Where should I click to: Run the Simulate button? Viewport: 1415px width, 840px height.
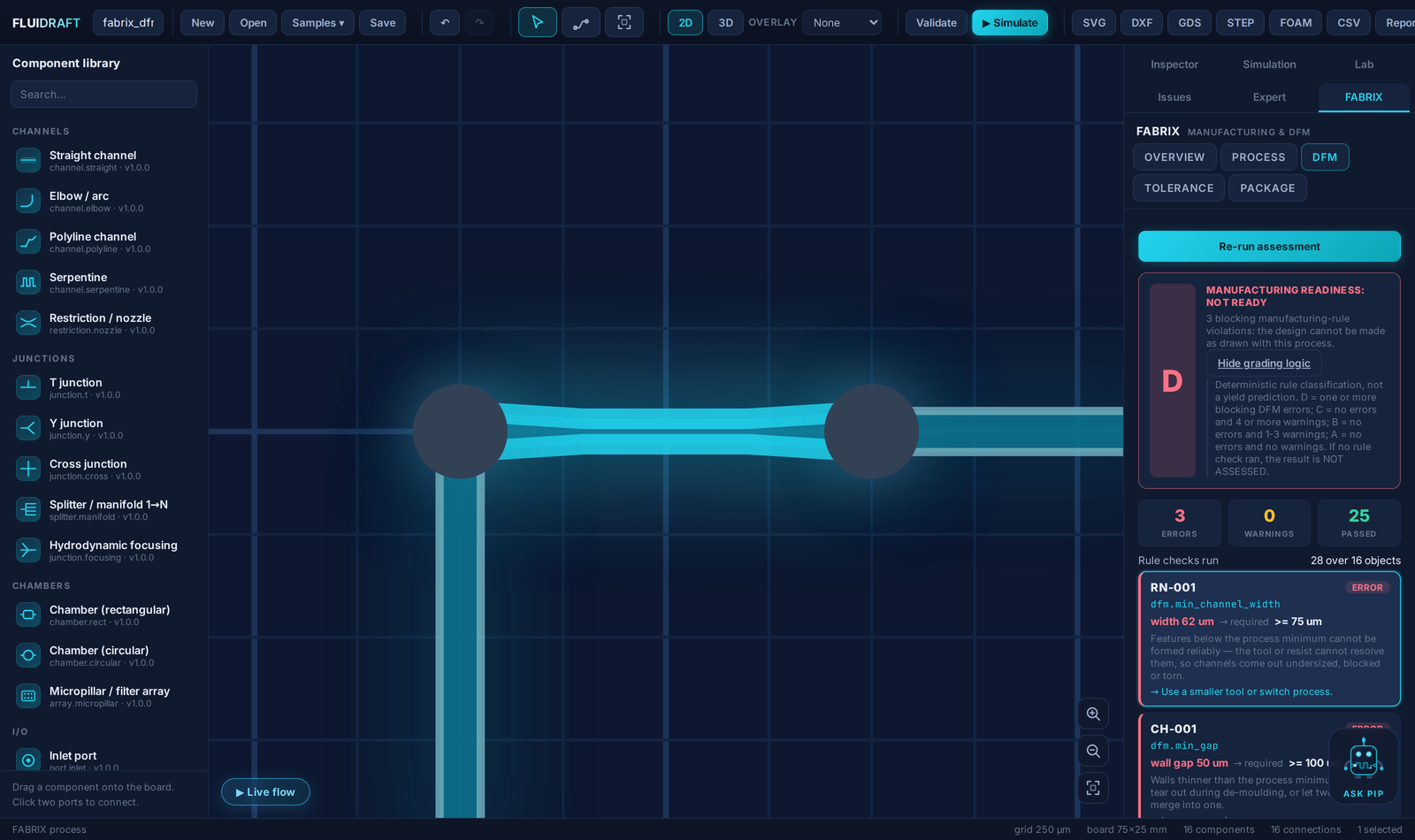tap(1010, 22)
